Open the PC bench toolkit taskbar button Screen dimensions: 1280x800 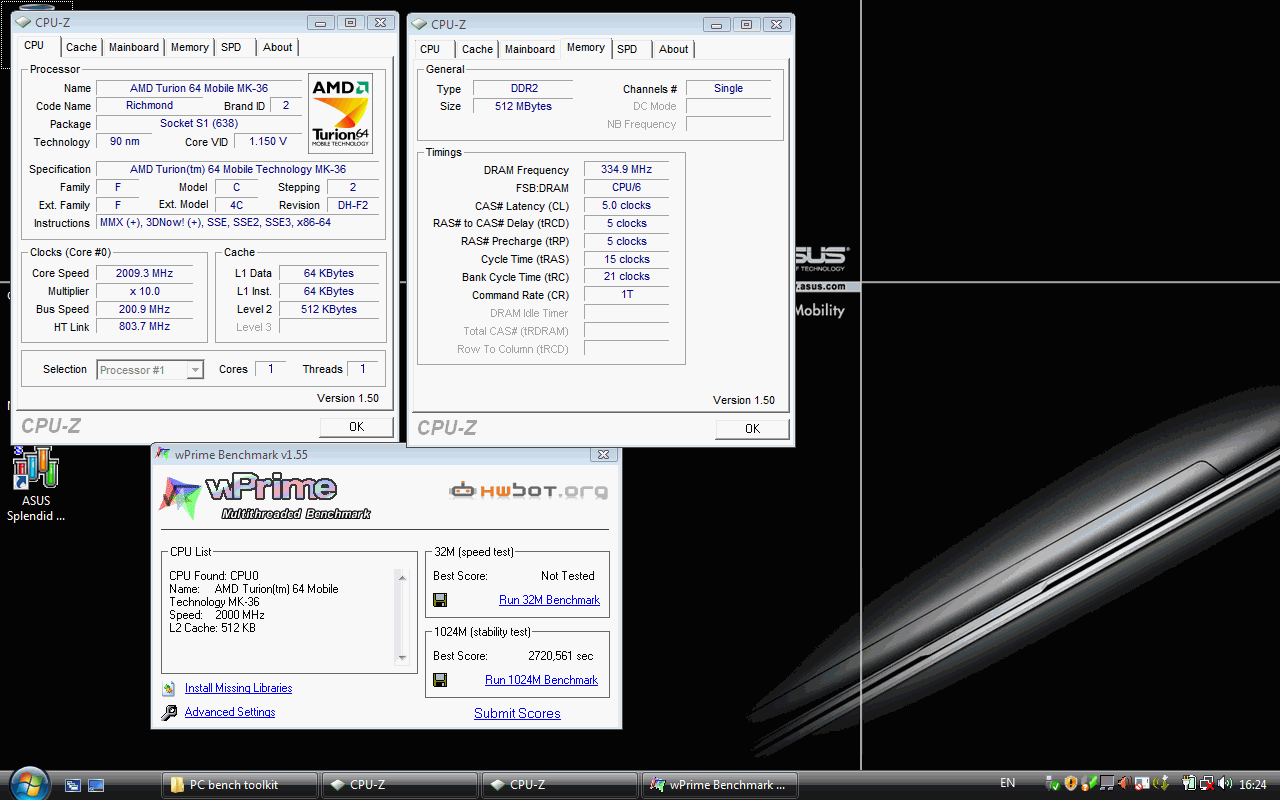(x=240, y=785)
